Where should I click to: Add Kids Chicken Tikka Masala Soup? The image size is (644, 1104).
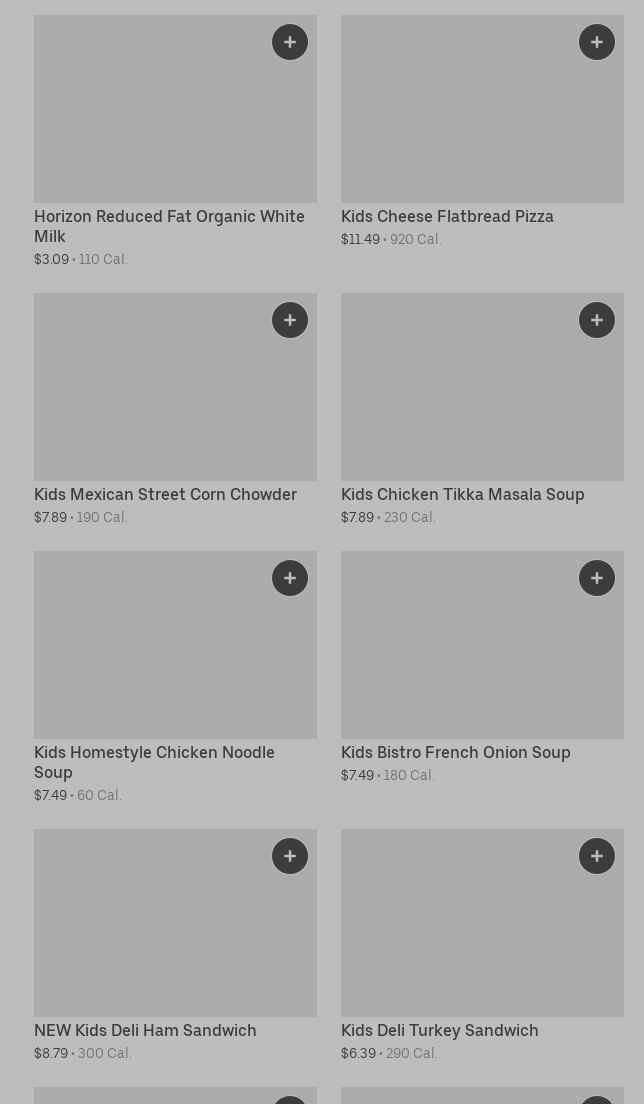point(597,320)
